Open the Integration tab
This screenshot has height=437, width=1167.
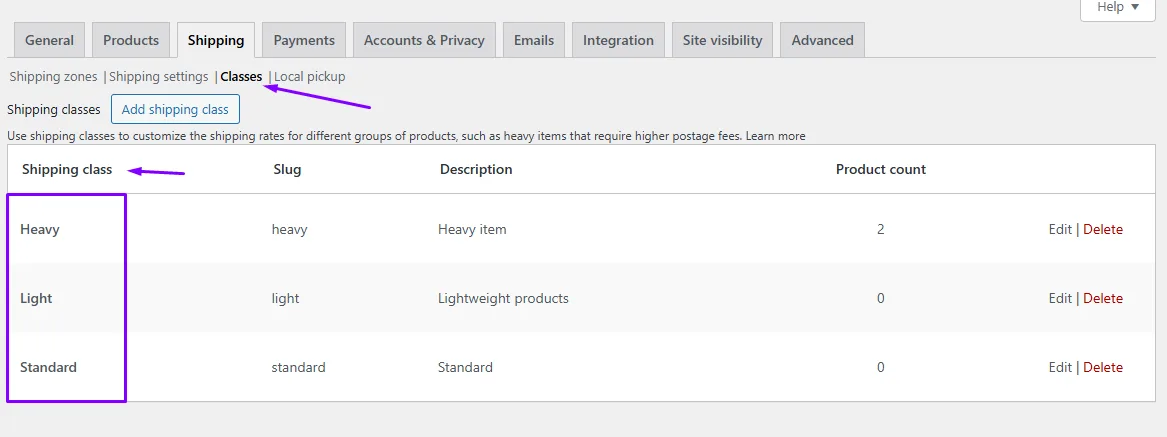pyautogui.click(x=618, y=40)
